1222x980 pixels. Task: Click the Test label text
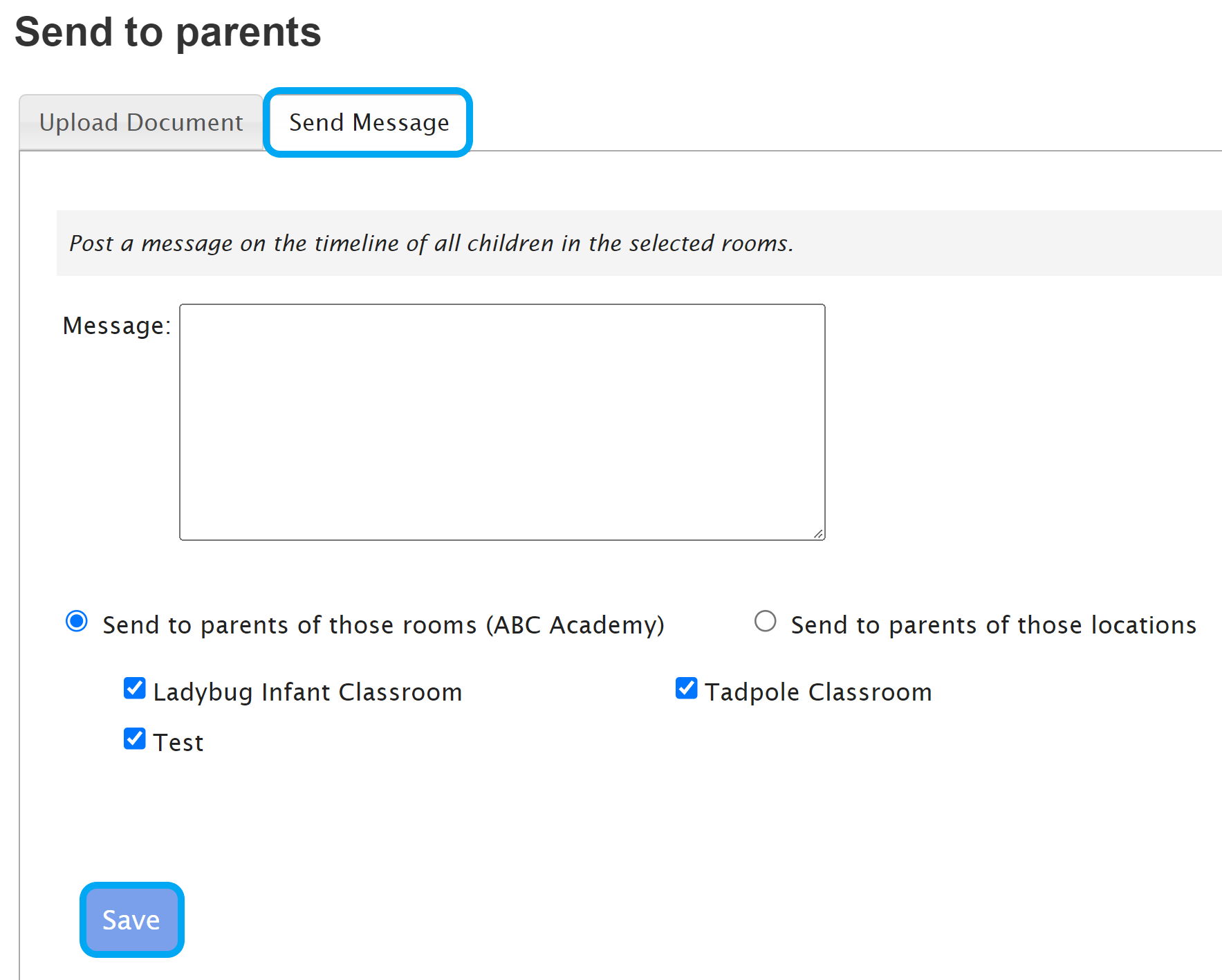pos(178,743)
